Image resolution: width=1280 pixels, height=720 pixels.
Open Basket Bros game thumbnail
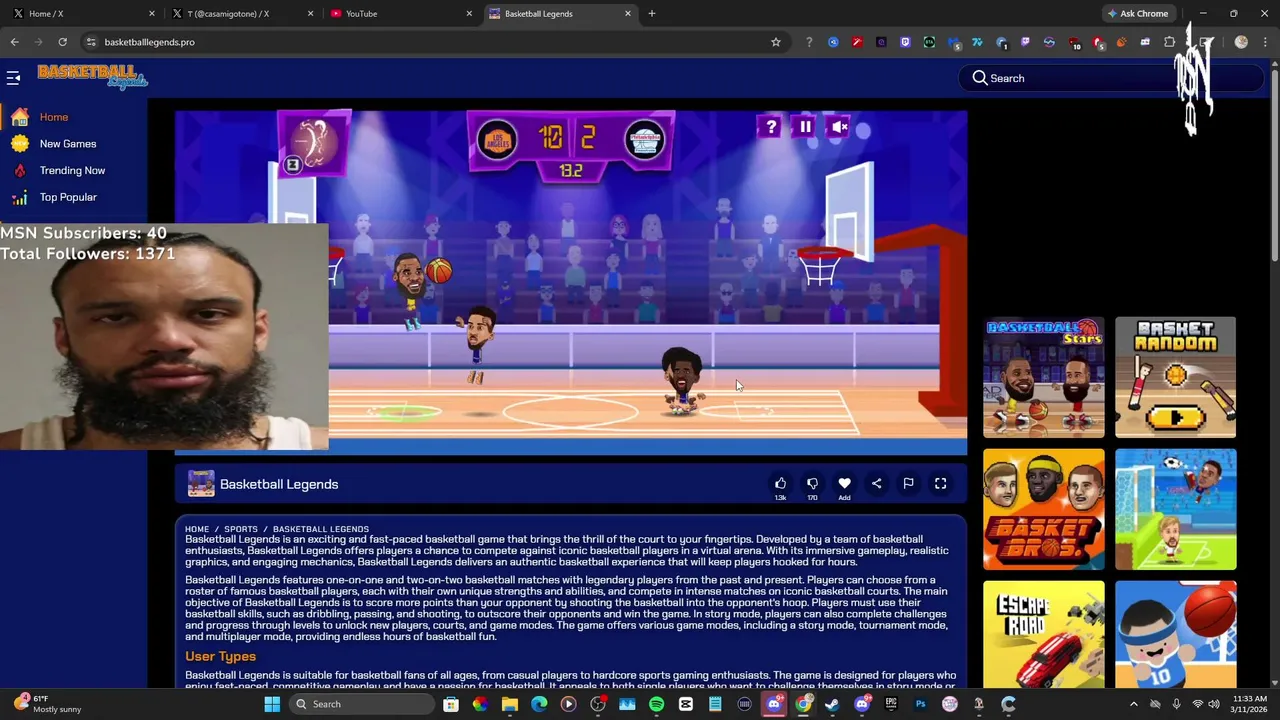[1043, 510]
